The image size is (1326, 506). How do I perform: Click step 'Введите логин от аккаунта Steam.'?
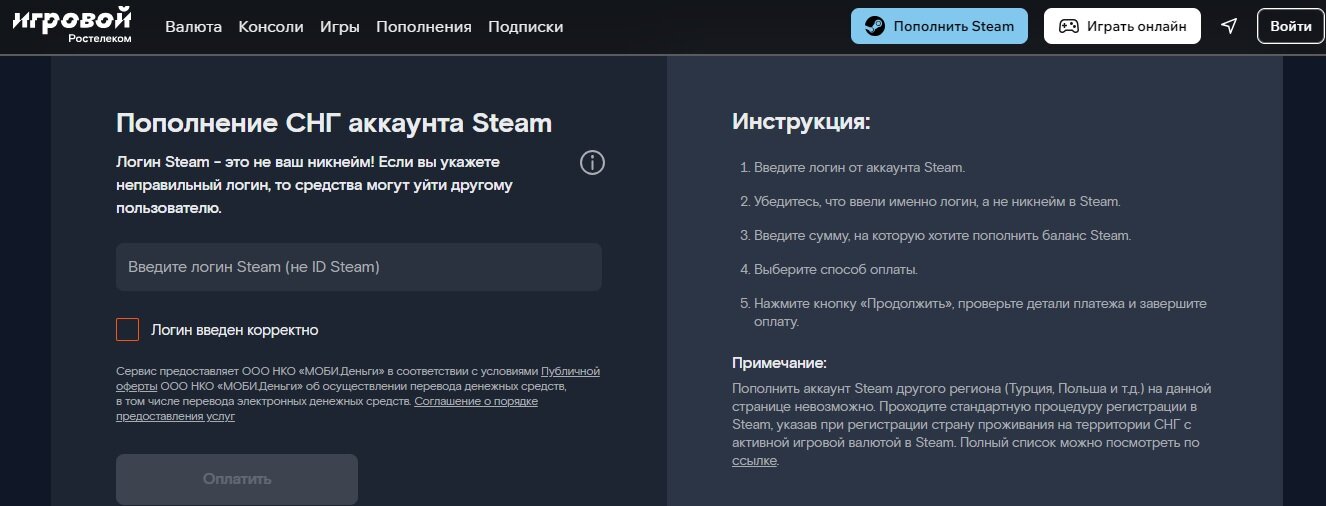pos(861,168)
